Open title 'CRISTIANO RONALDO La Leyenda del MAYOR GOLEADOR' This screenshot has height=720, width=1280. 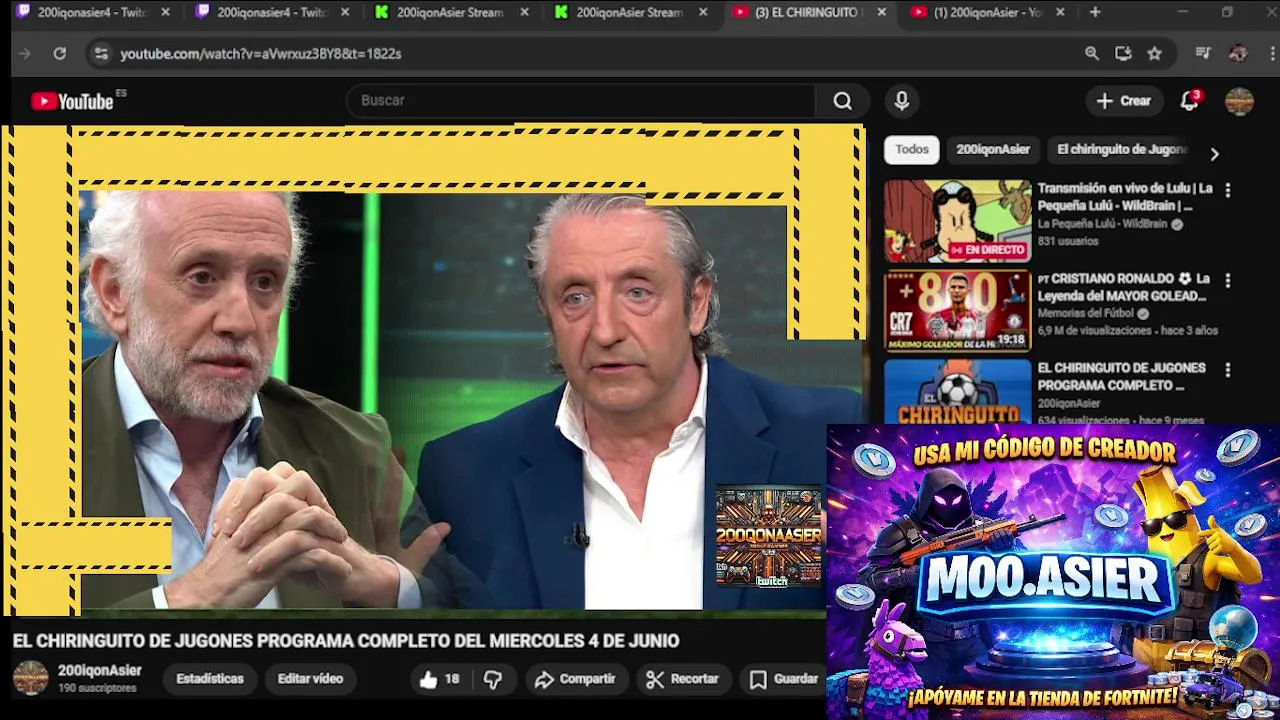(1123, 287)
